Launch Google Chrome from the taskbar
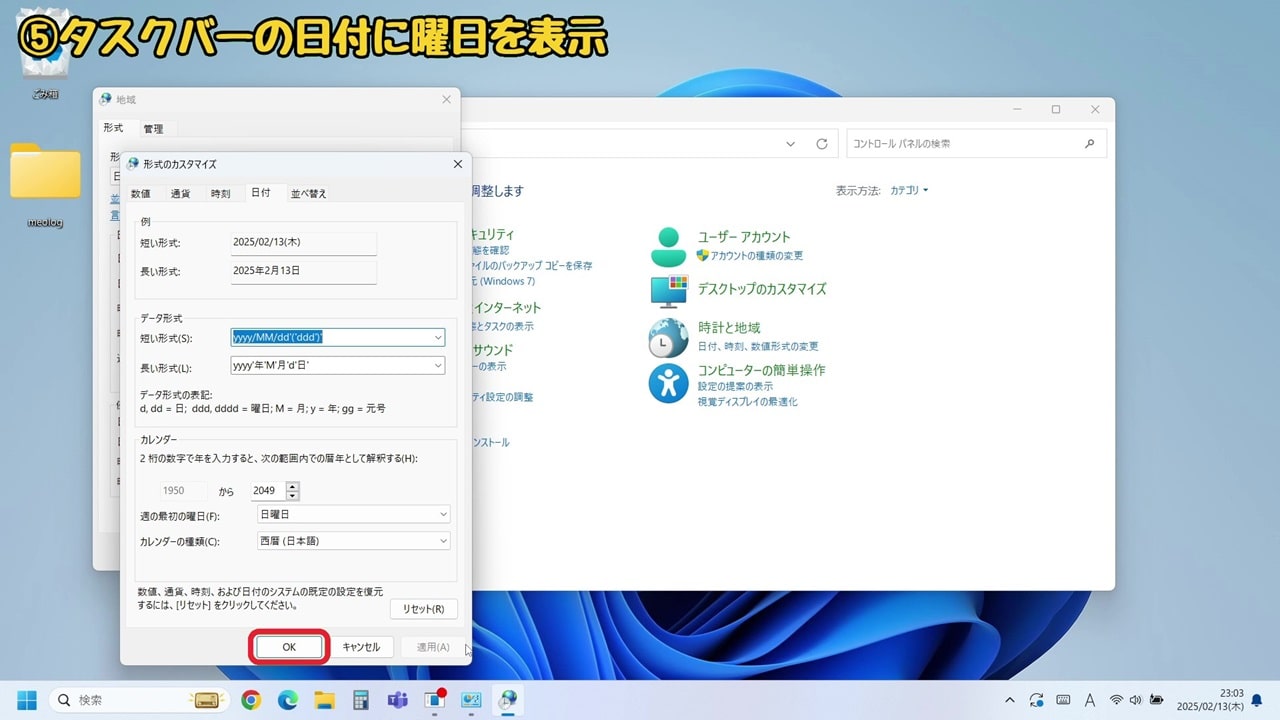Screen dimensions: 1280x720 click(251, 700)
